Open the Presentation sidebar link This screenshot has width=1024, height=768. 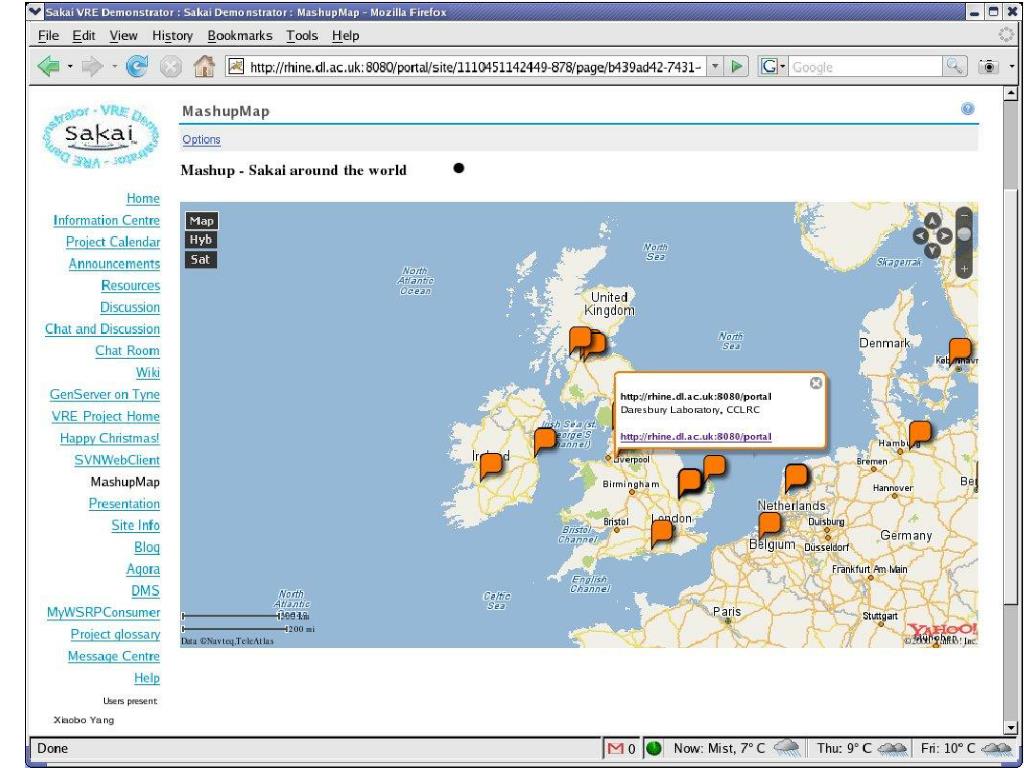(124, 504)
